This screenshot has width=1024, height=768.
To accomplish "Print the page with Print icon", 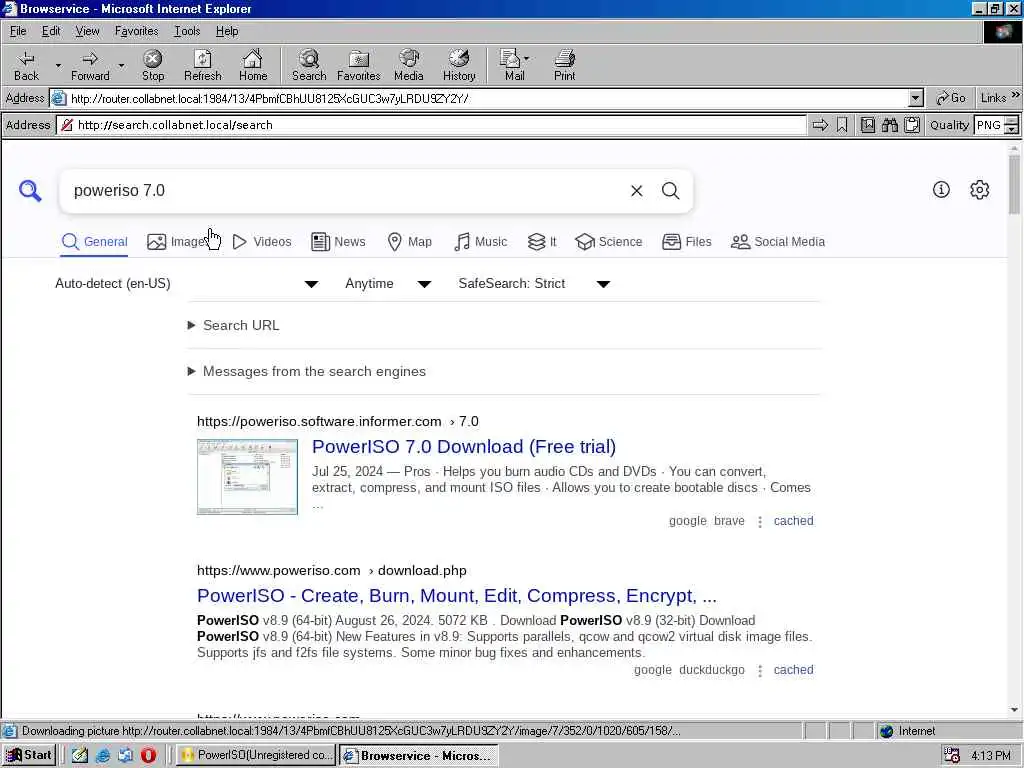I will click(x=565, y=65).
